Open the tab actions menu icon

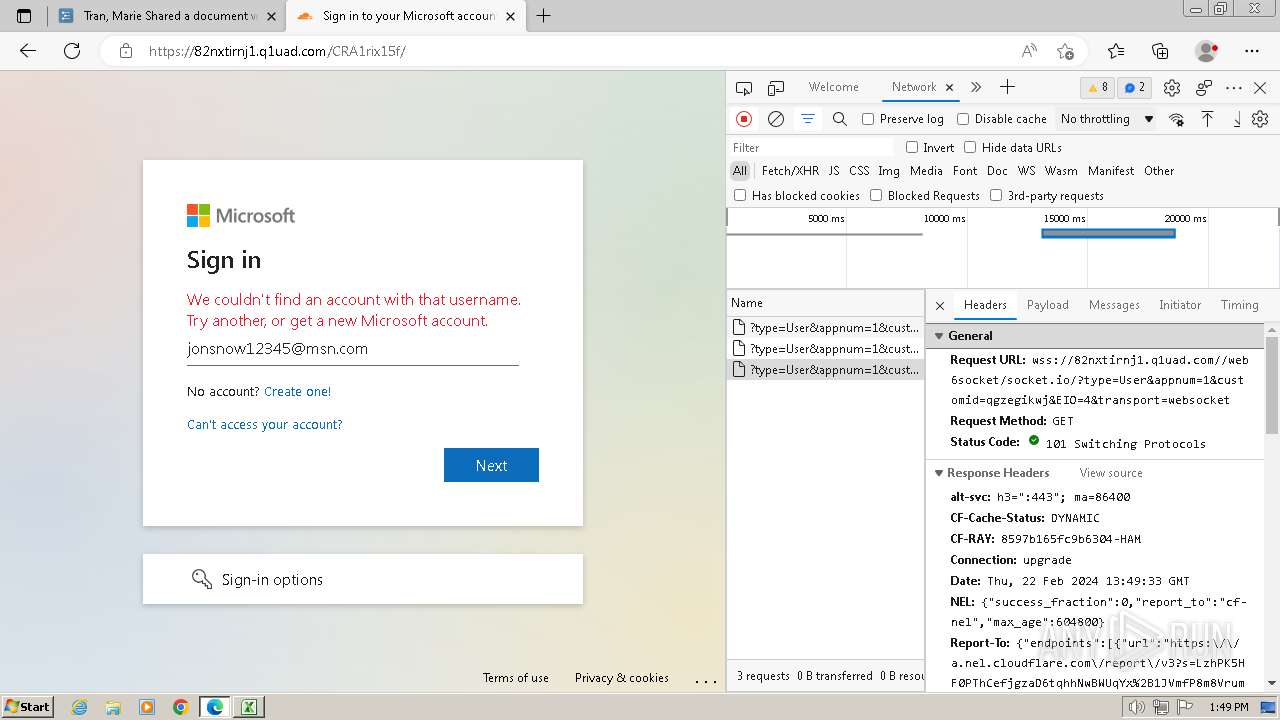point(24,16)
